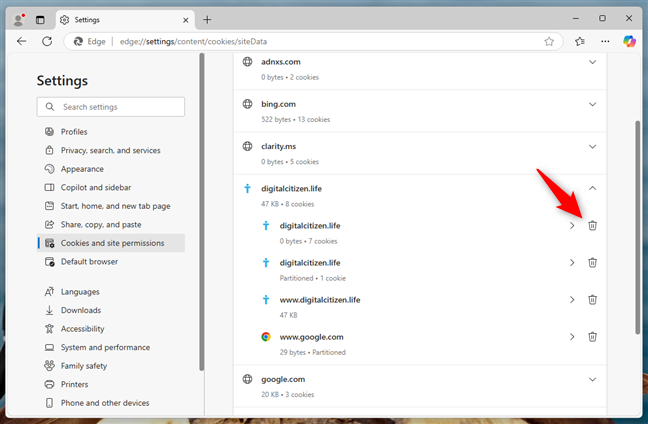648x424 pixels.
Task: Click the bing.com globe icon
Action: click(248, 104)
